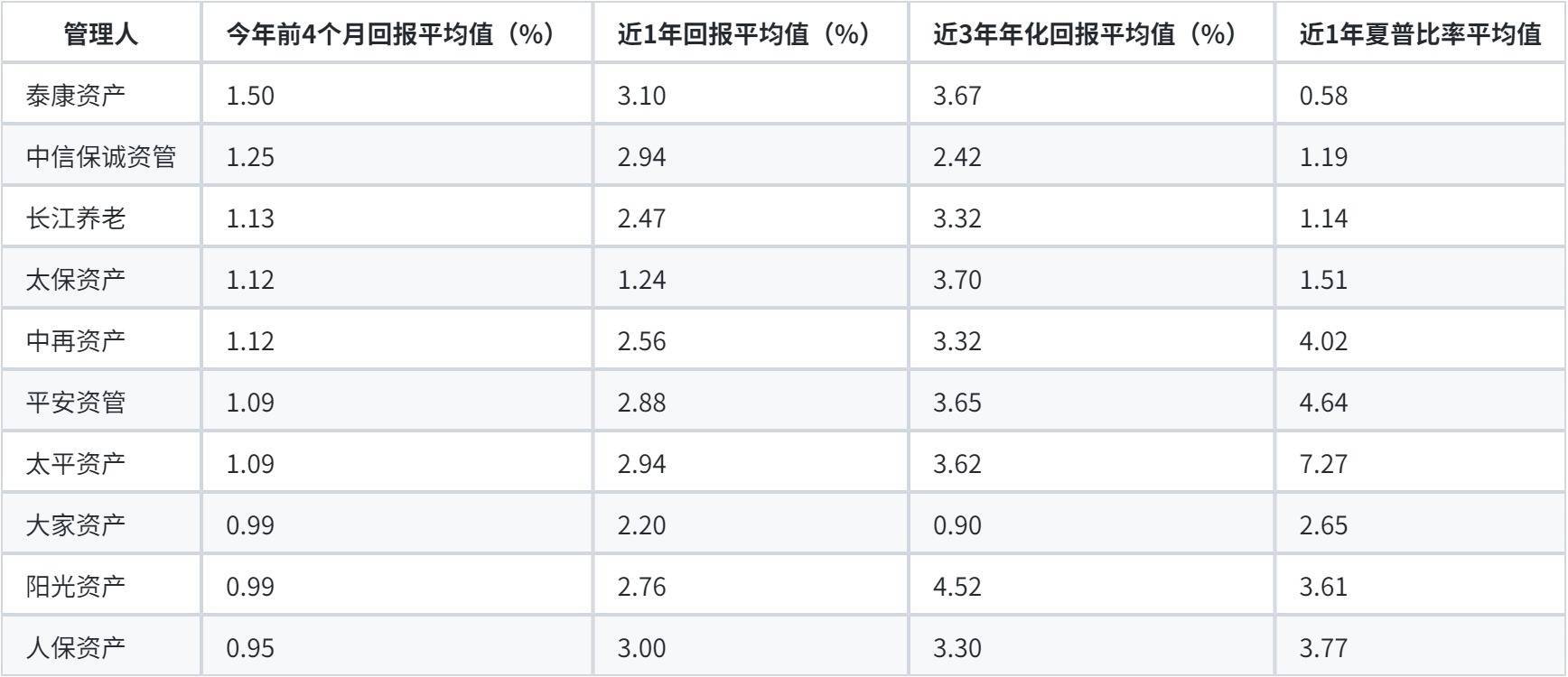Select the 太平资产 manager cell
The height and width of the screenshot is (677, 1568).
pyautogui.click(x=101, y=463)
